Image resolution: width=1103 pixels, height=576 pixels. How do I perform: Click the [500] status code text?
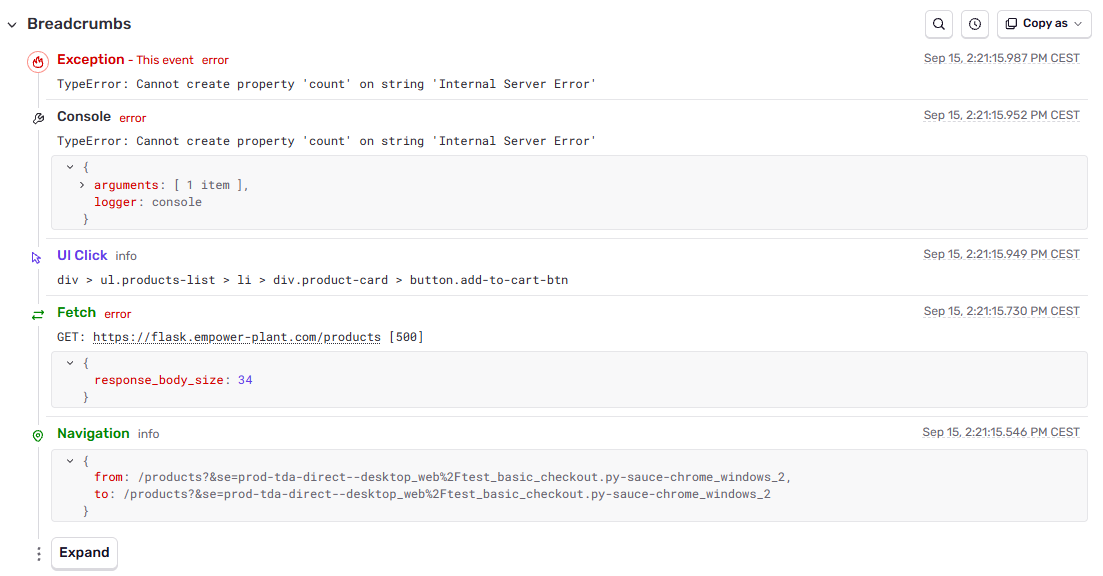click(407, 337)
